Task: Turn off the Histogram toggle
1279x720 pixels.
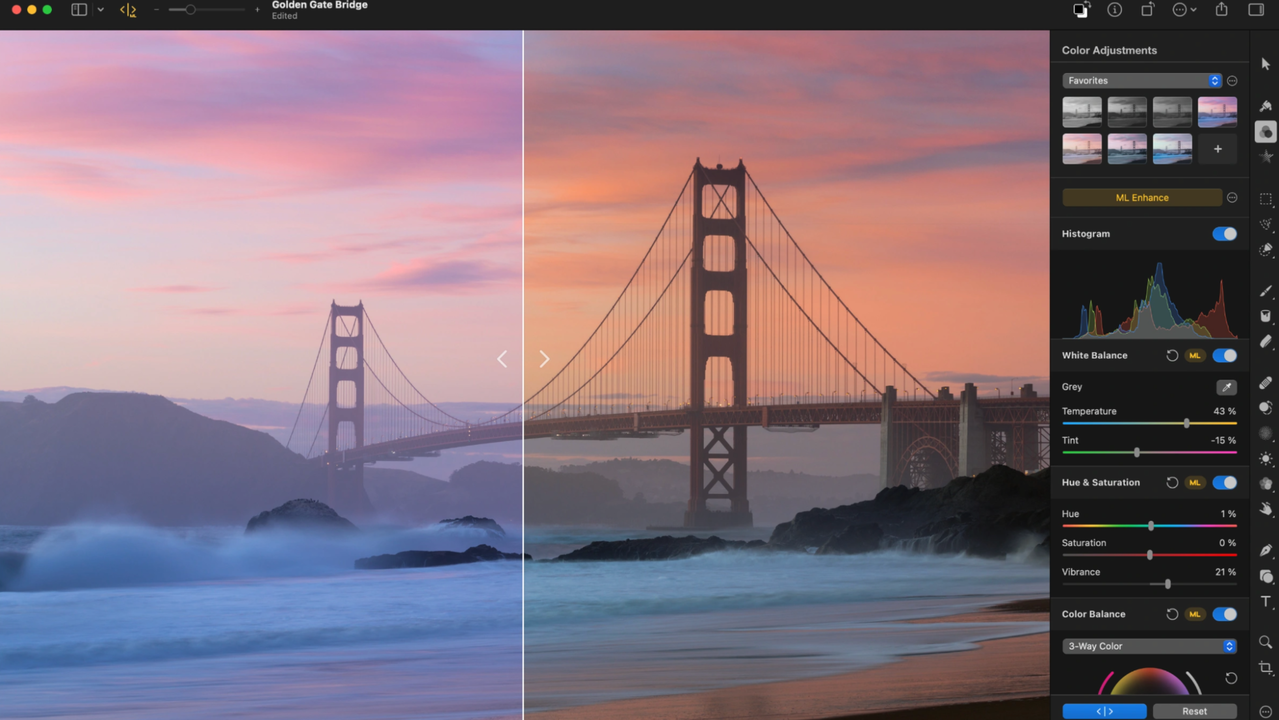Action: point(1224,234)
